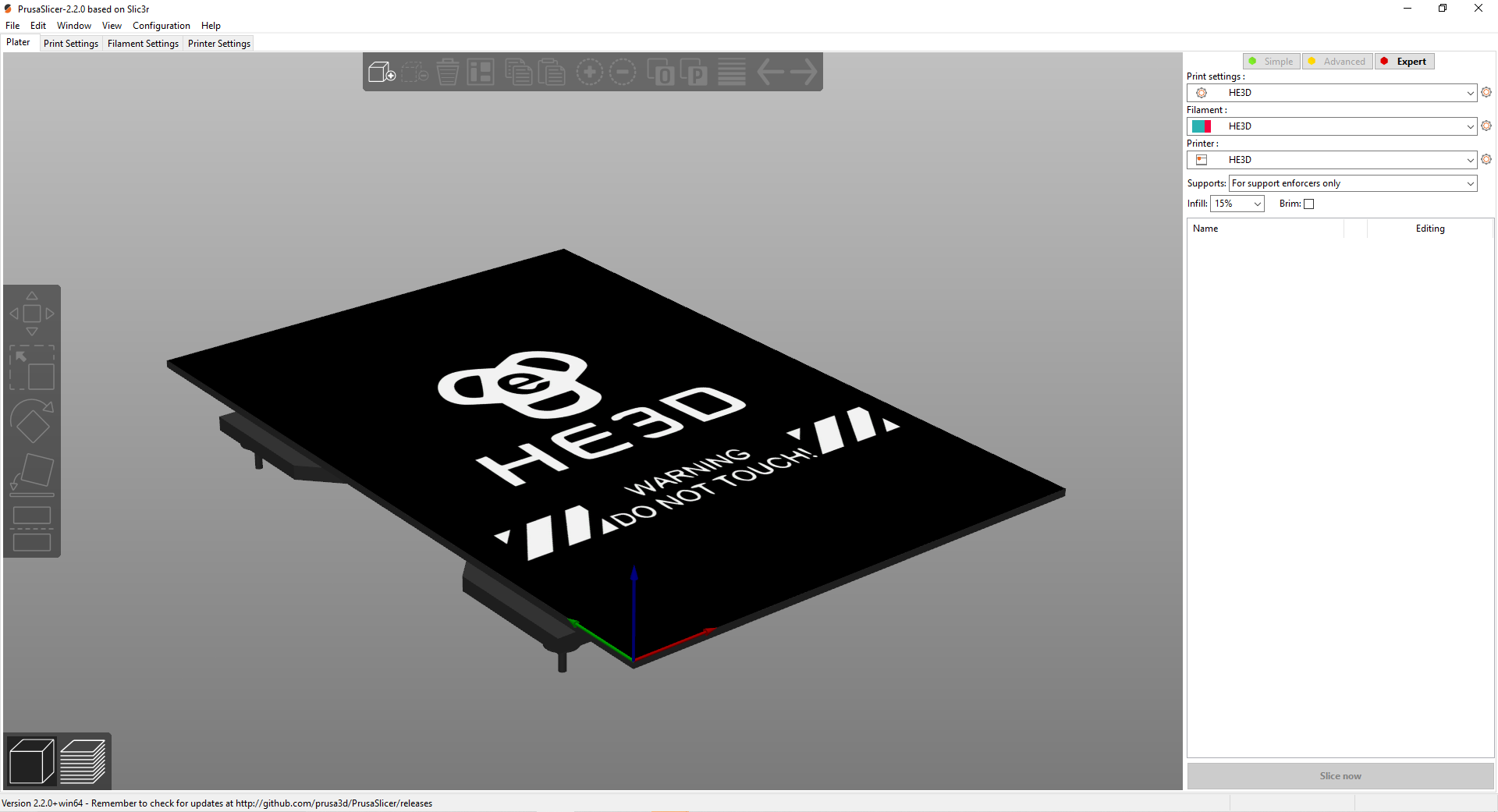The height and width of the screenshot is (812, 1498).
Task: Edit Printer preset via gear icon
Action: click(1486, 159)
